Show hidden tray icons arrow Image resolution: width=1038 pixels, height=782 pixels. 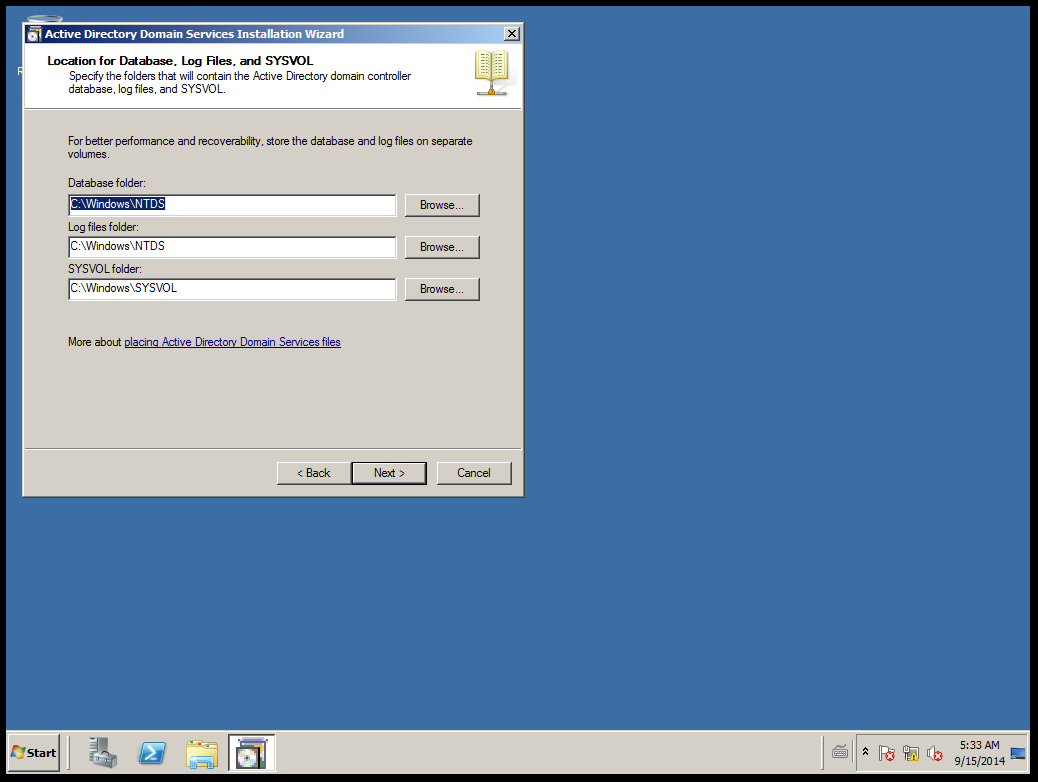[x=865, y=752]
